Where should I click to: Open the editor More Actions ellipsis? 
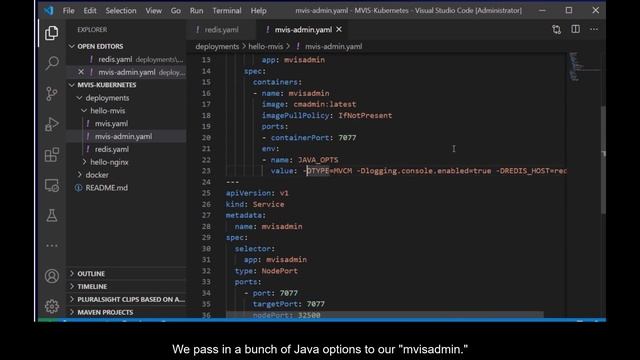point(594,29)
